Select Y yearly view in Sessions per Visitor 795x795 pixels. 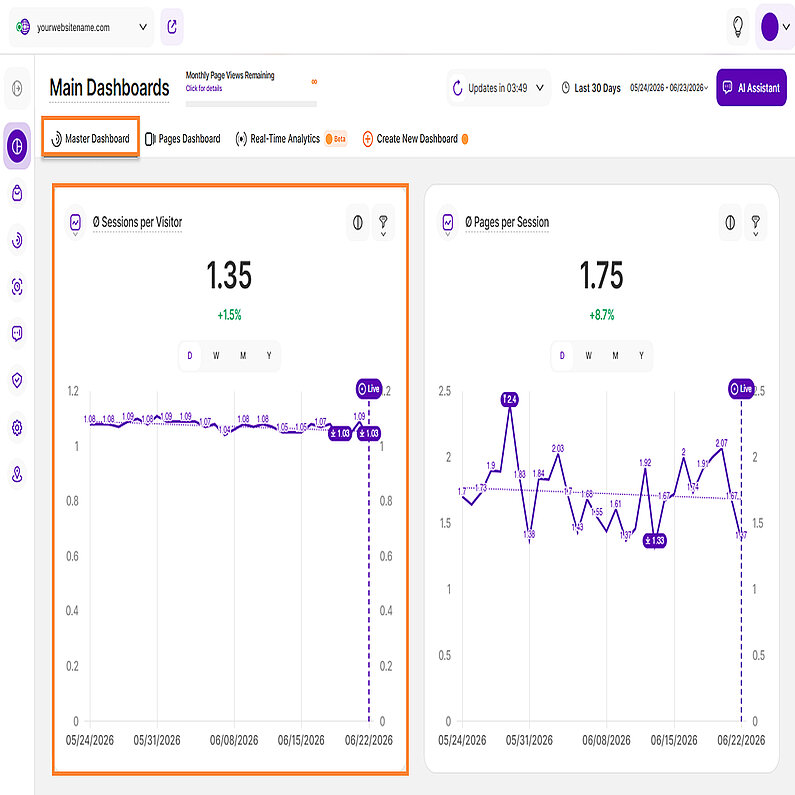(x=269, y=355)
